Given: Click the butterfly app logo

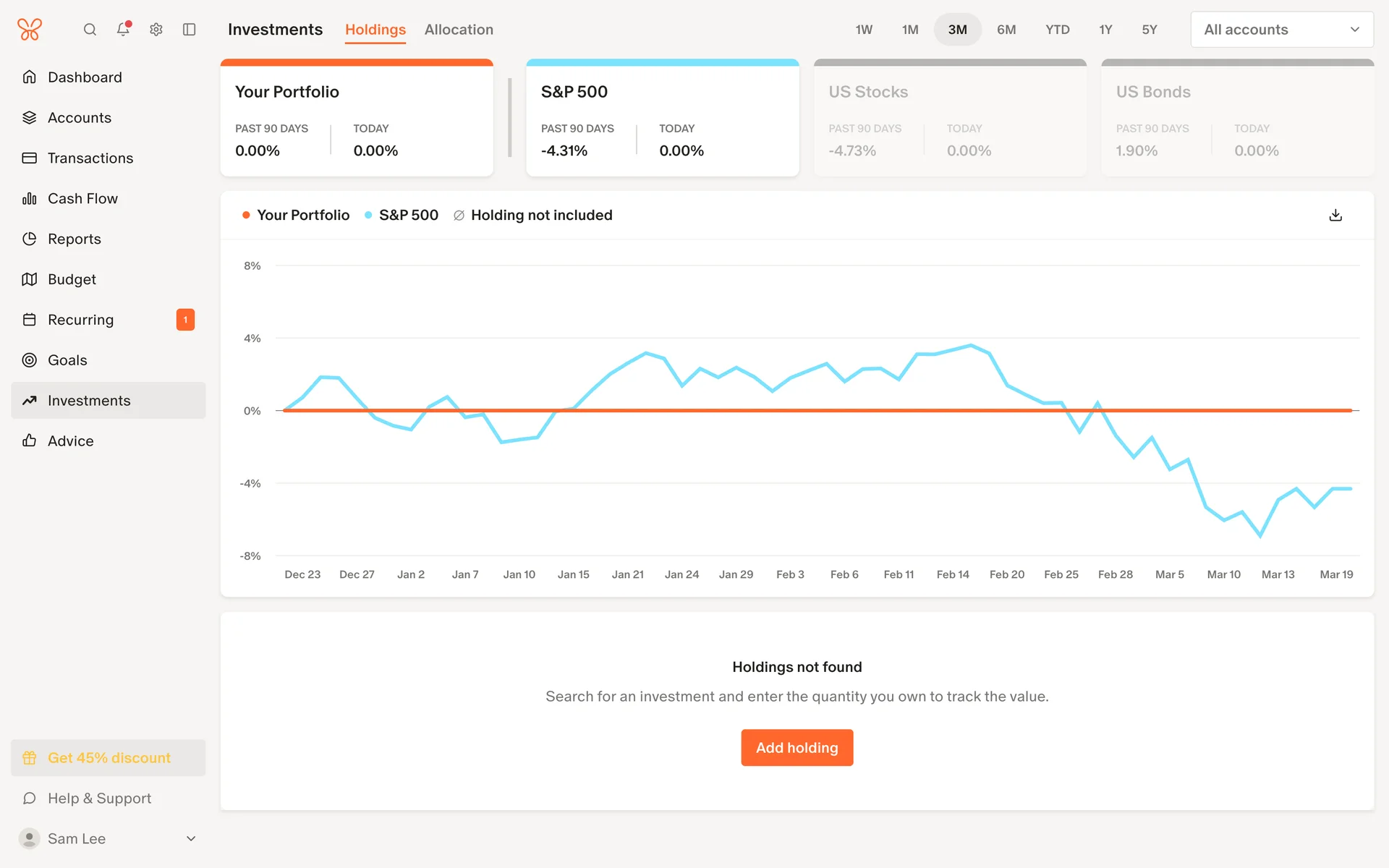Looking at the screenshot, I should point(30,30).
